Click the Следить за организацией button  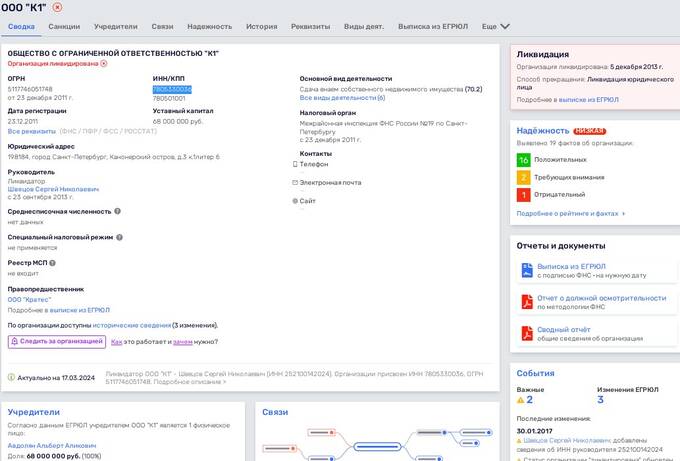57,341
